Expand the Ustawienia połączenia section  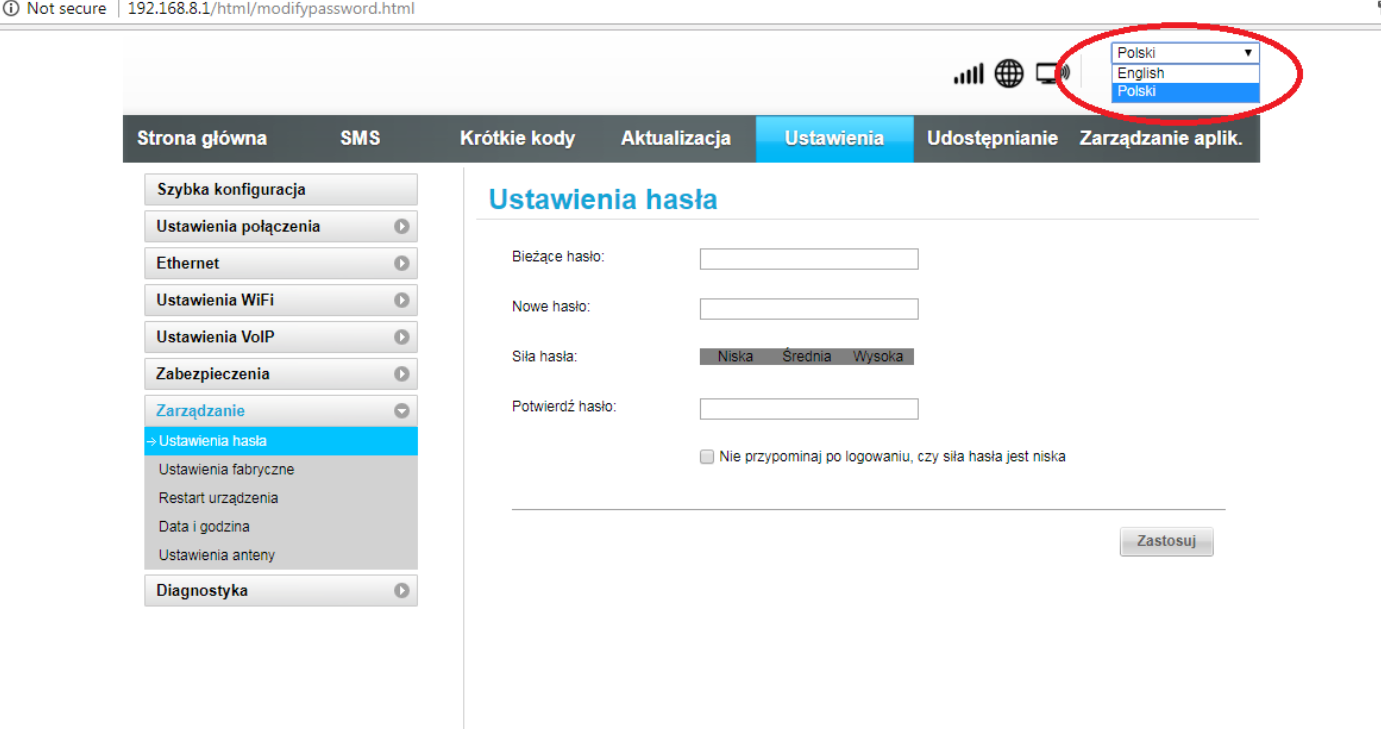coord(403,226)
